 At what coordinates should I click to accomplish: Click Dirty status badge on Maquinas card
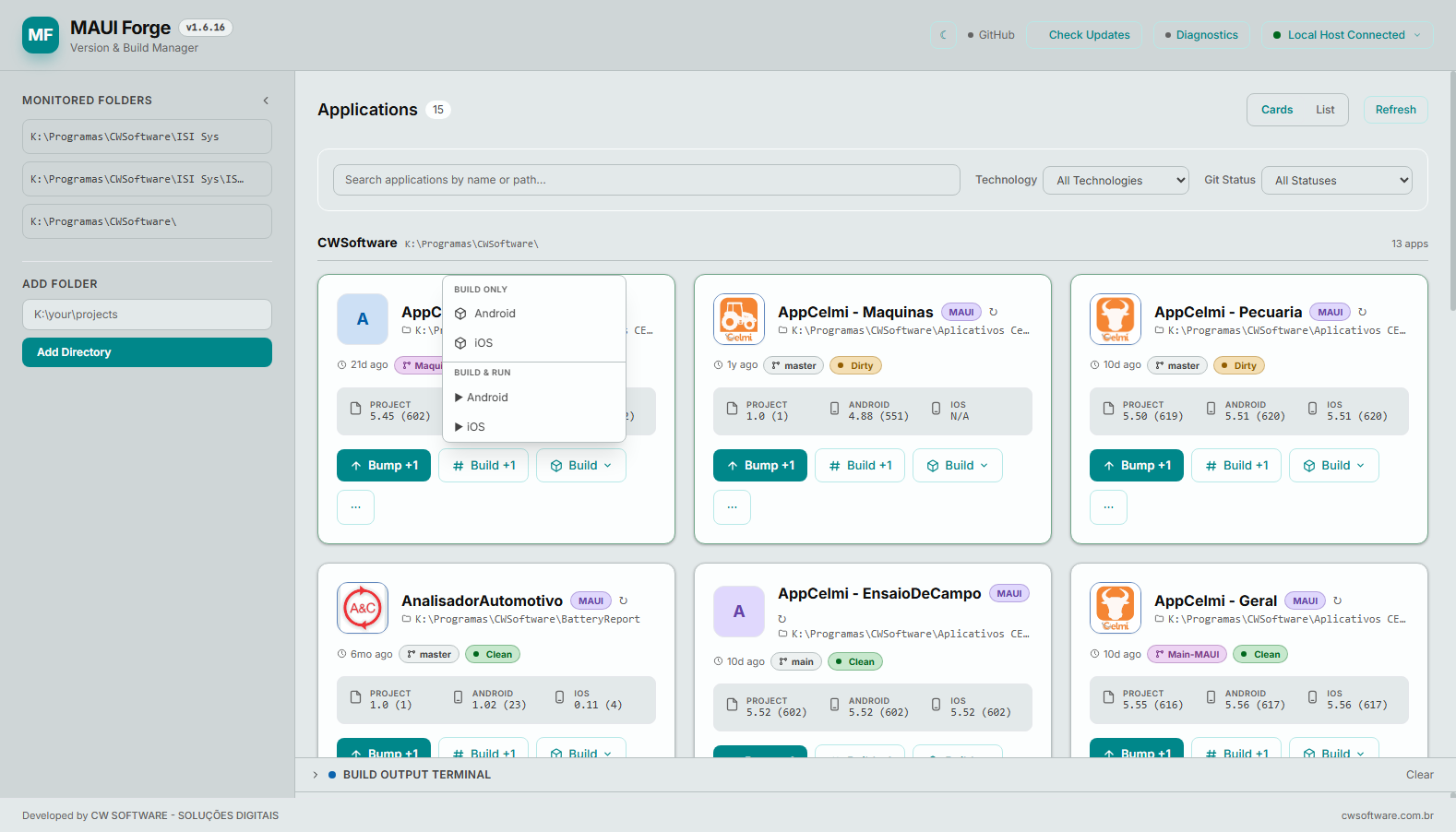coord(856,365)
